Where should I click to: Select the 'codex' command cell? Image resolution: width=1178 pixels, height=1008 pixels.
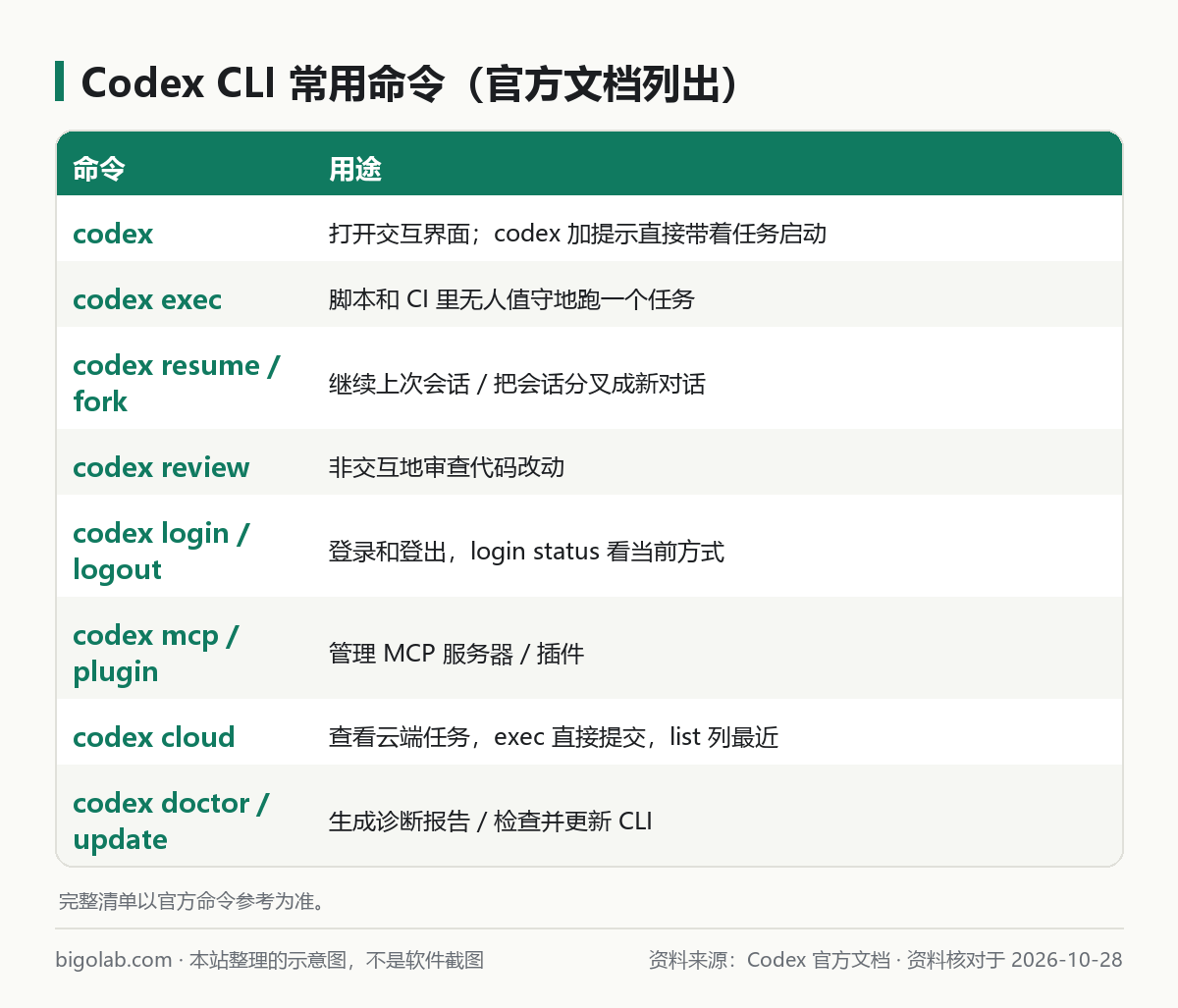(x=113, y=234)
